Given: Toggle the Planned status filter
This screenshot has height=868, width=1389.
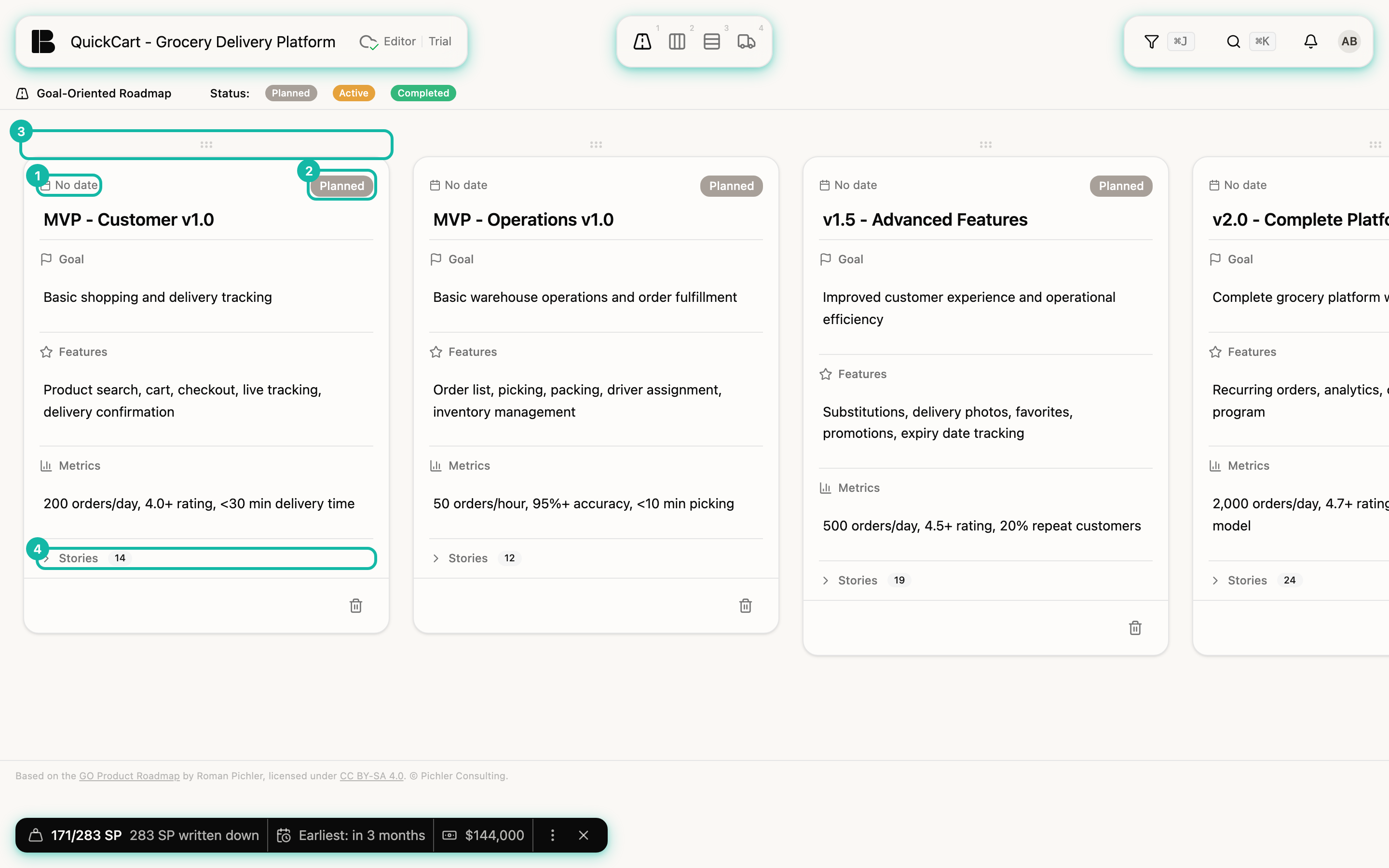Looking at the screenshot, I should (291, 93).
